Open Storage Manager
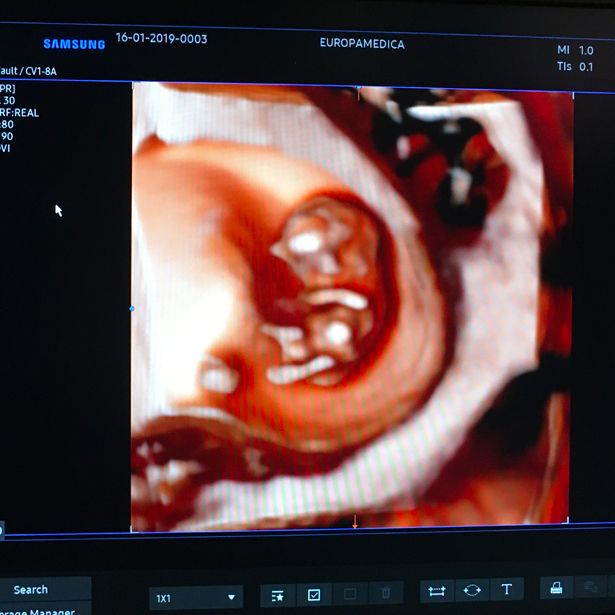Screen dimensions: 615x615 click(x=36, y=611)
